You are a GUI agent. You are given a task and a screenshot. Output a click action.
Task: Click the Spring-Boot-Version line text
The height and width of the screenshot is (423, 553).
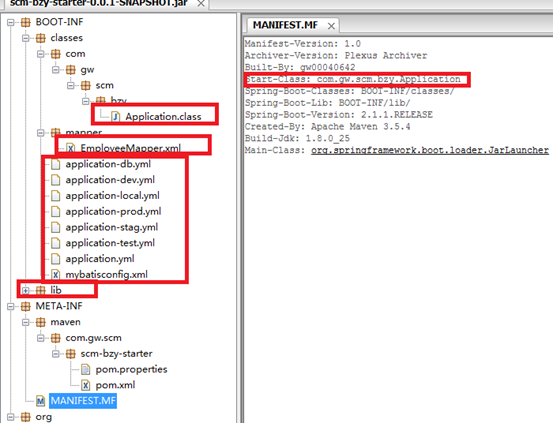coord(339,115)
